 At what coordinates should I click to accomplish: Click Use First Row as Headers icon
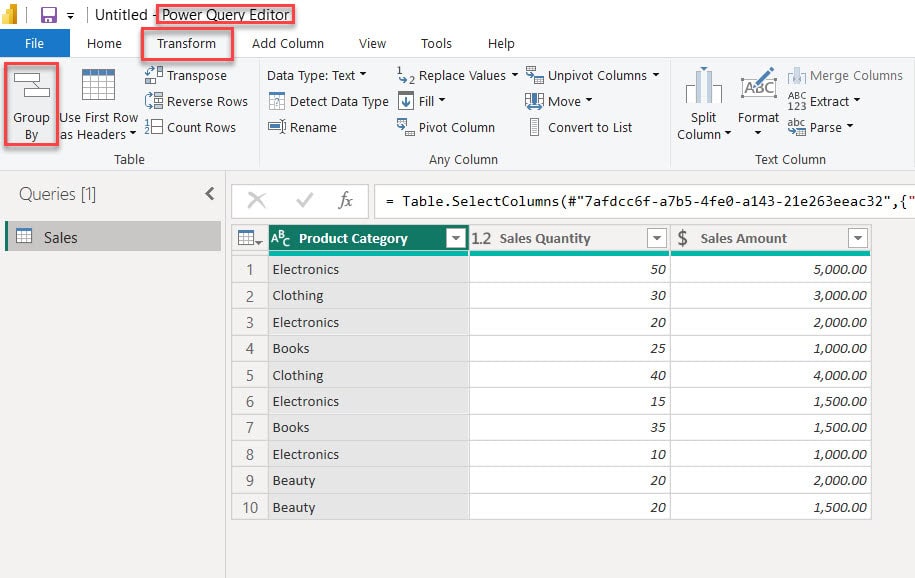tap(98, 85)
